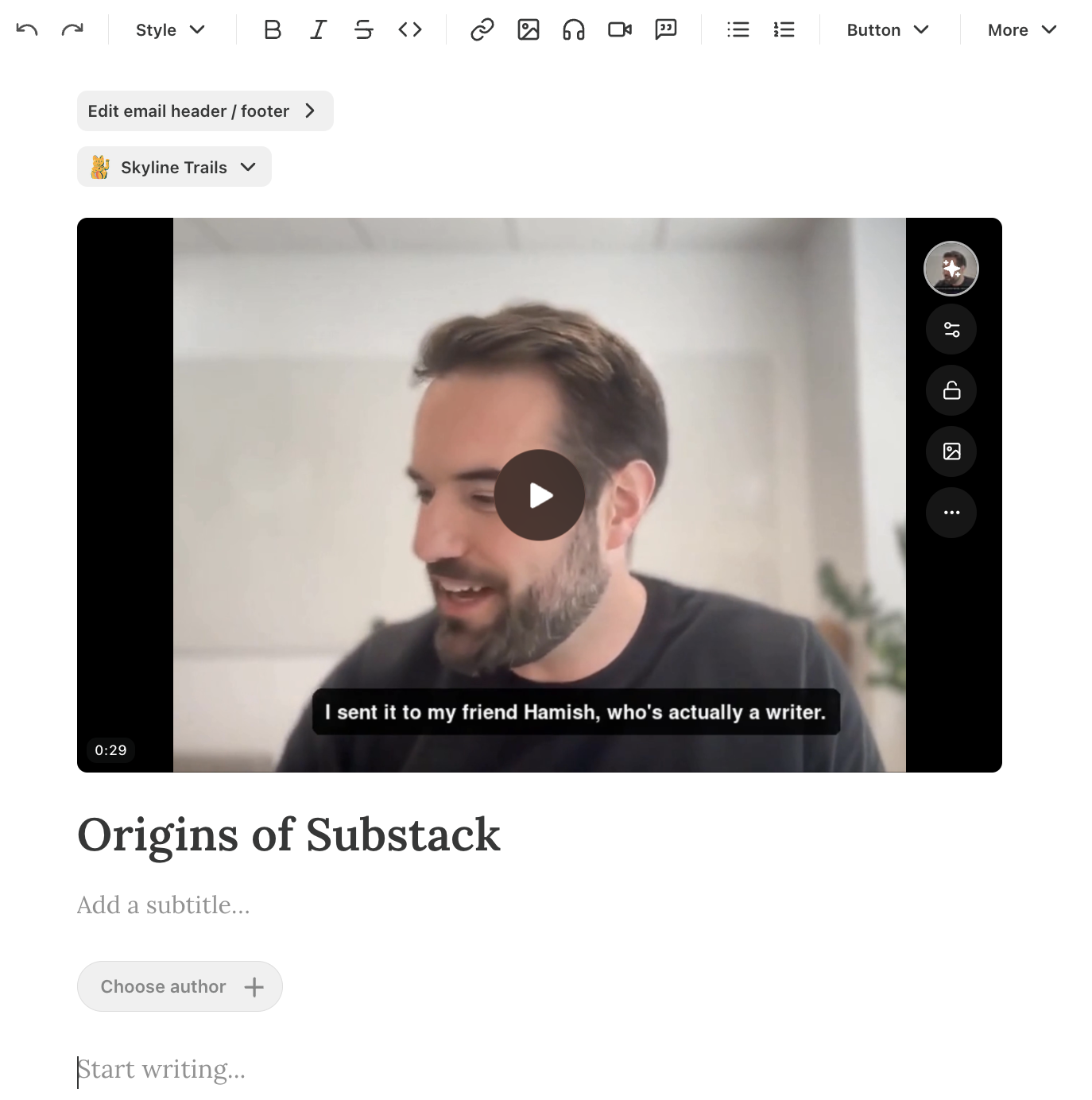This screenshot has height=1100, width=1092.
Task: Undo the last edit
Action: [27, 30]
